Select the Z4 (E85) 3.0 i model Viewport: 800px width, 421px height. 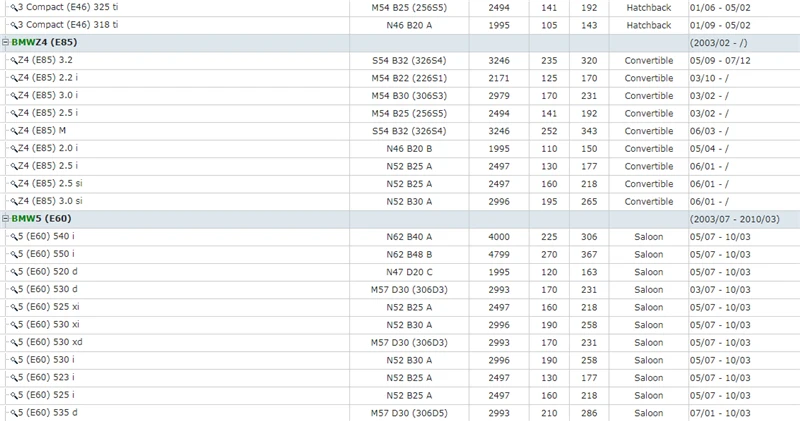tap(48, 95)
